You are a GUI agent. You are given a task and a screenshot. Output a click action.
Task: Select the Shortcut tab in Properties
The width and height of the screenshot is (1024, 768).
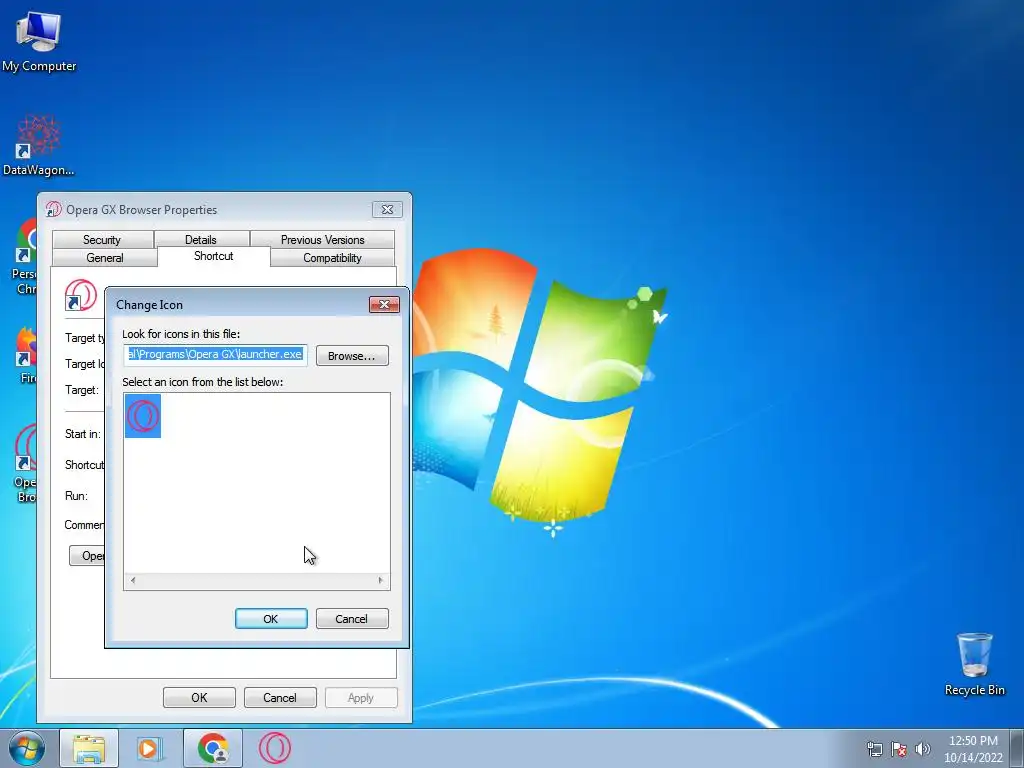coord(214,256)
